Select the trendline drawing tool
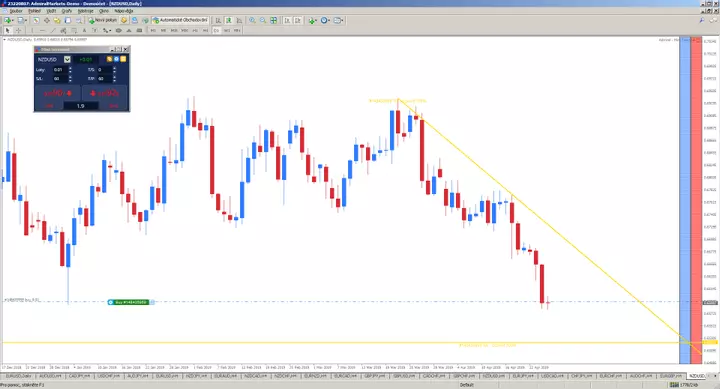 pos(52,30)
